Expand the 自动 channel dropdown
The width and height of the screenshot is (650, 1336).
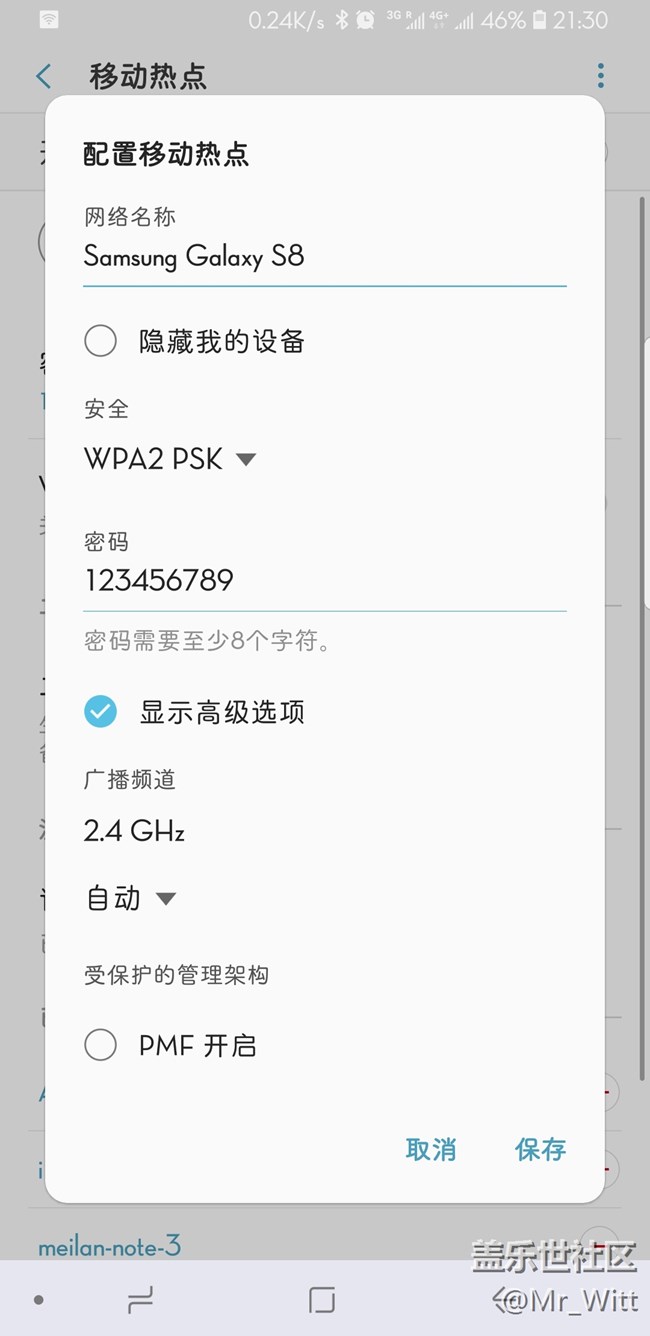tap(130, 898)
